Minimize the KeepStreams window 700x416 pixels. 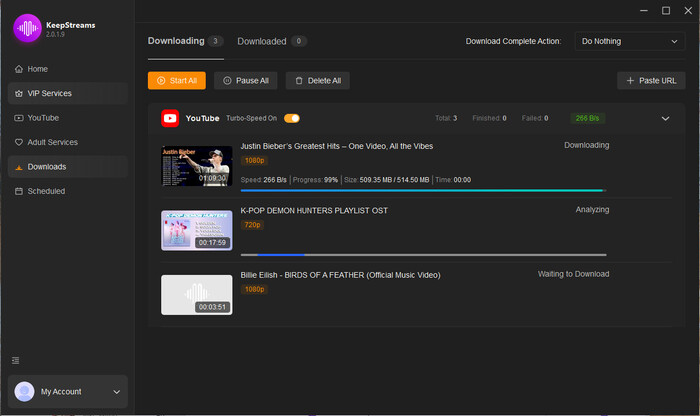click(x=643, y=11)
